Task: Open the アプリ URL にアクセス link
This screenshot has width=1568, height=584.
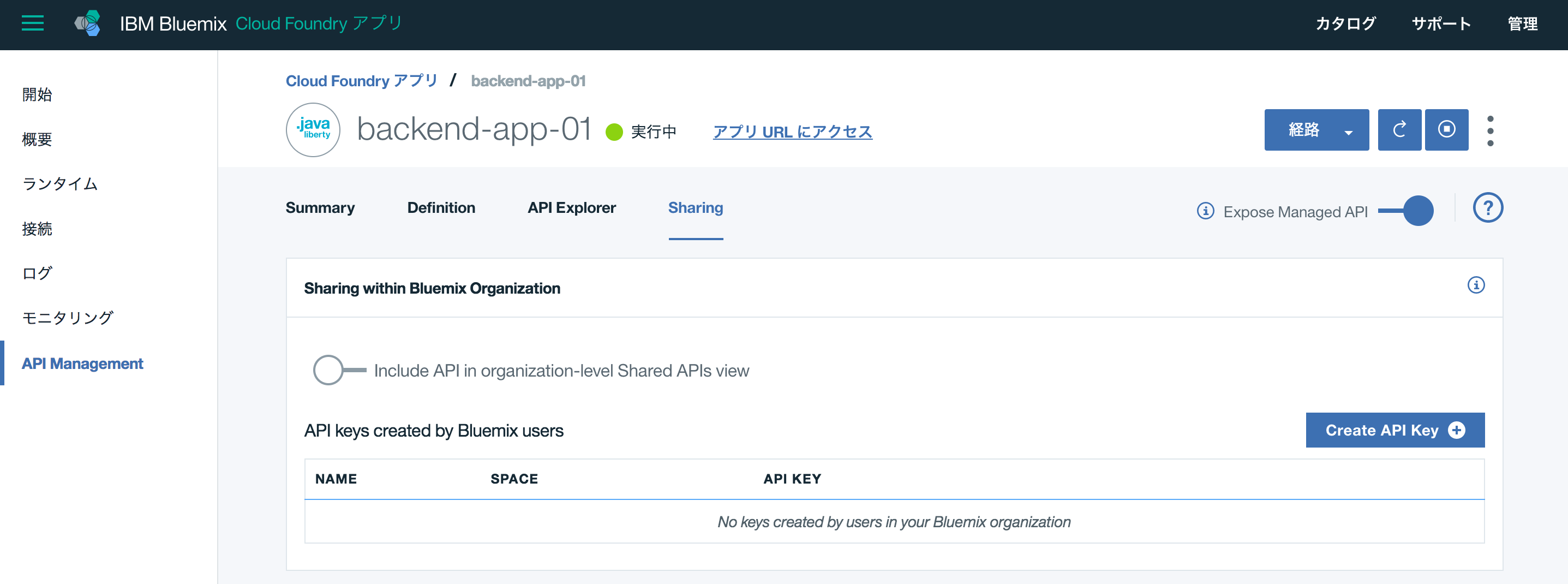Action: click(793, 132)
